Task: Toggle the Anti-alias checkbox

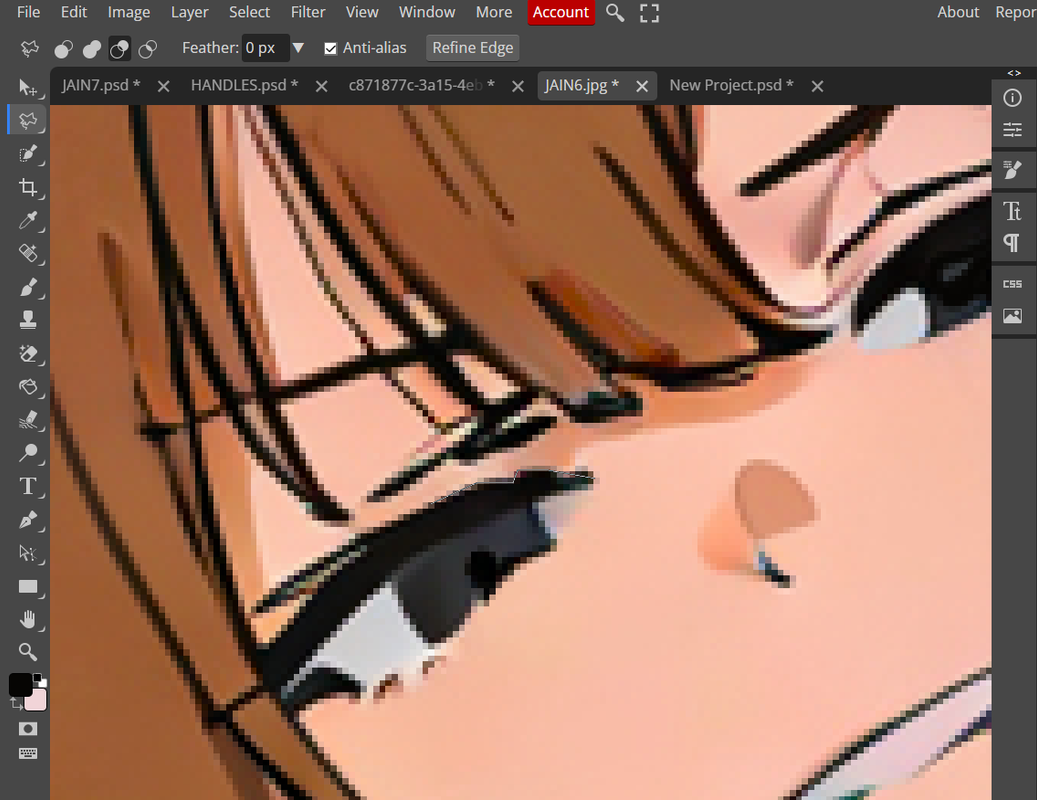Action: pos(331,48)
